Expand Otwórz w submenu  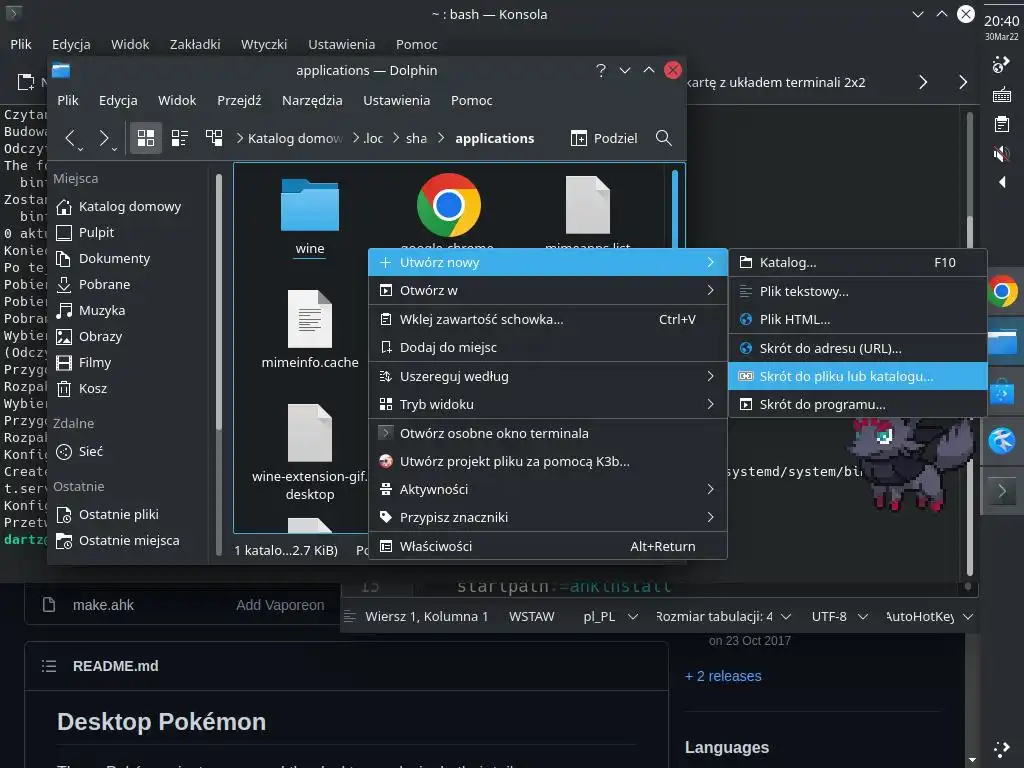[548, 291]
